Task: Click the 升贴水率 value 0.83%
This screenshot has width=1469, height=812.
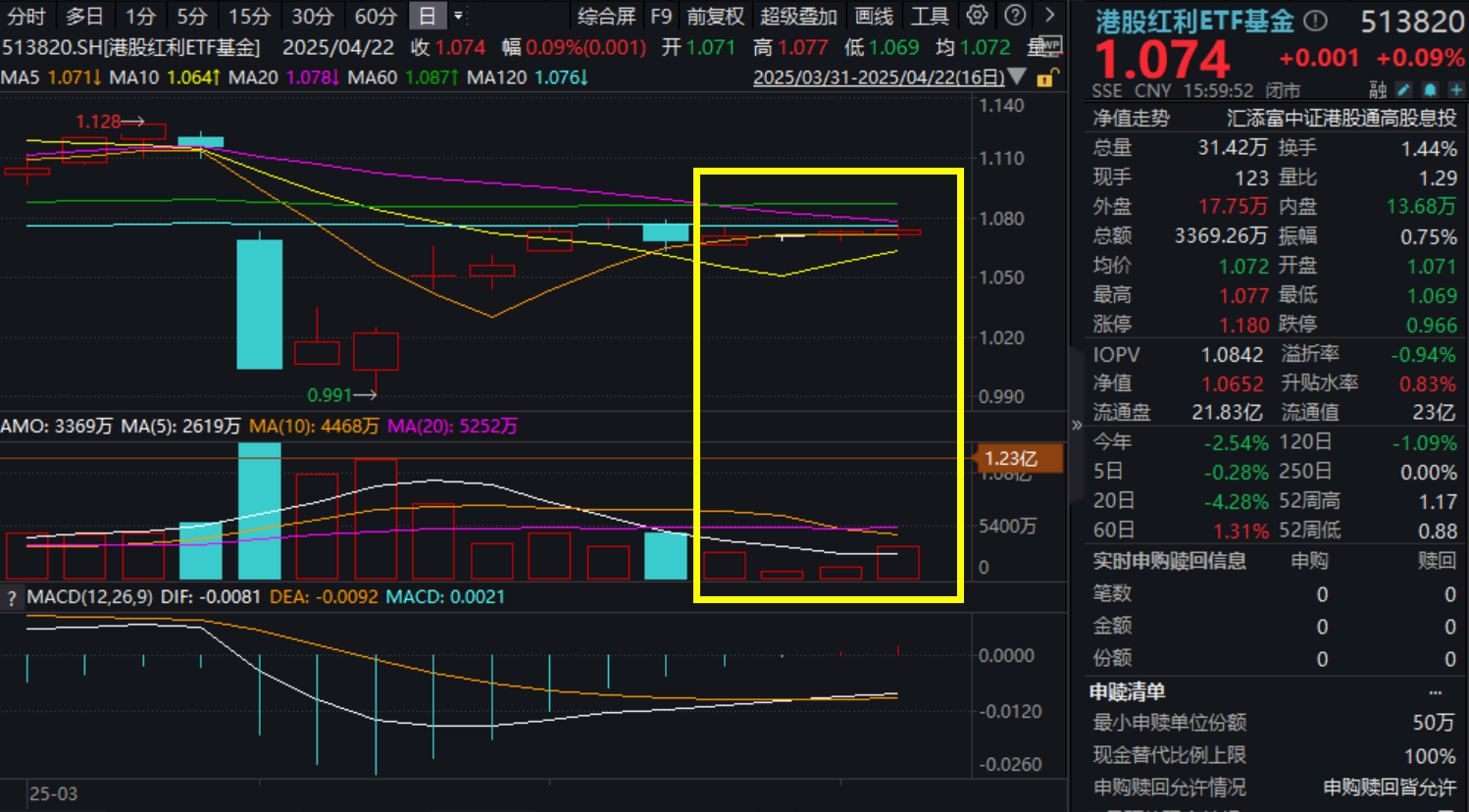Action: (1428, 384)
